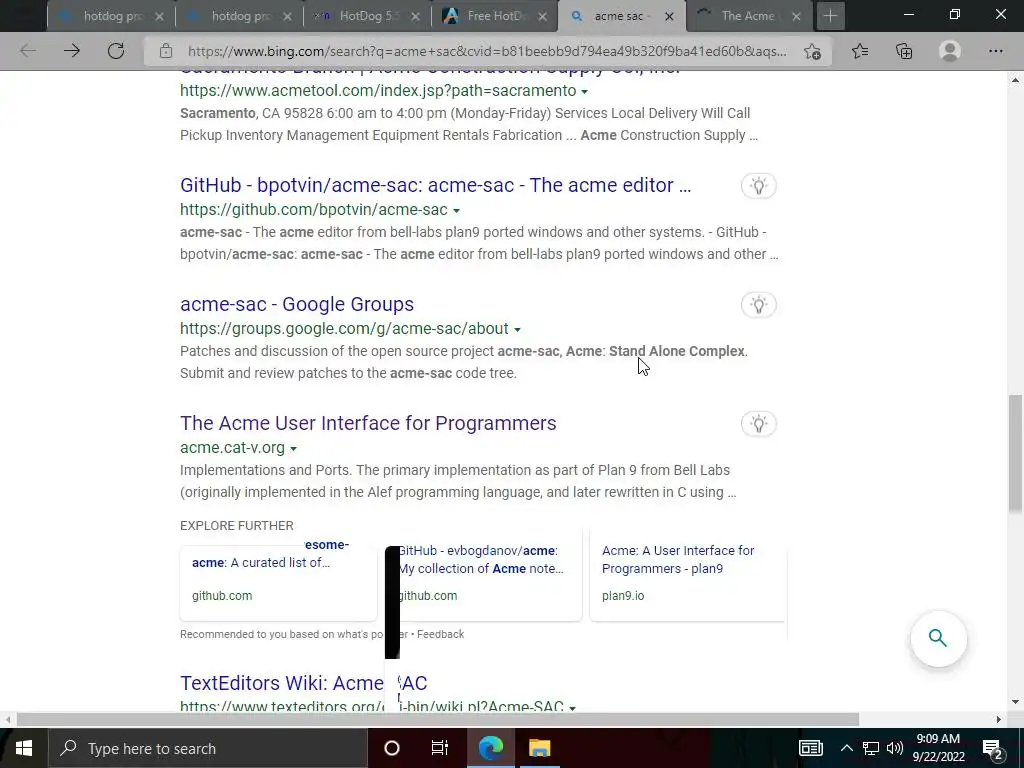Click the Type here to search box
1024x768 pixels.
click(x=208, y=748)
